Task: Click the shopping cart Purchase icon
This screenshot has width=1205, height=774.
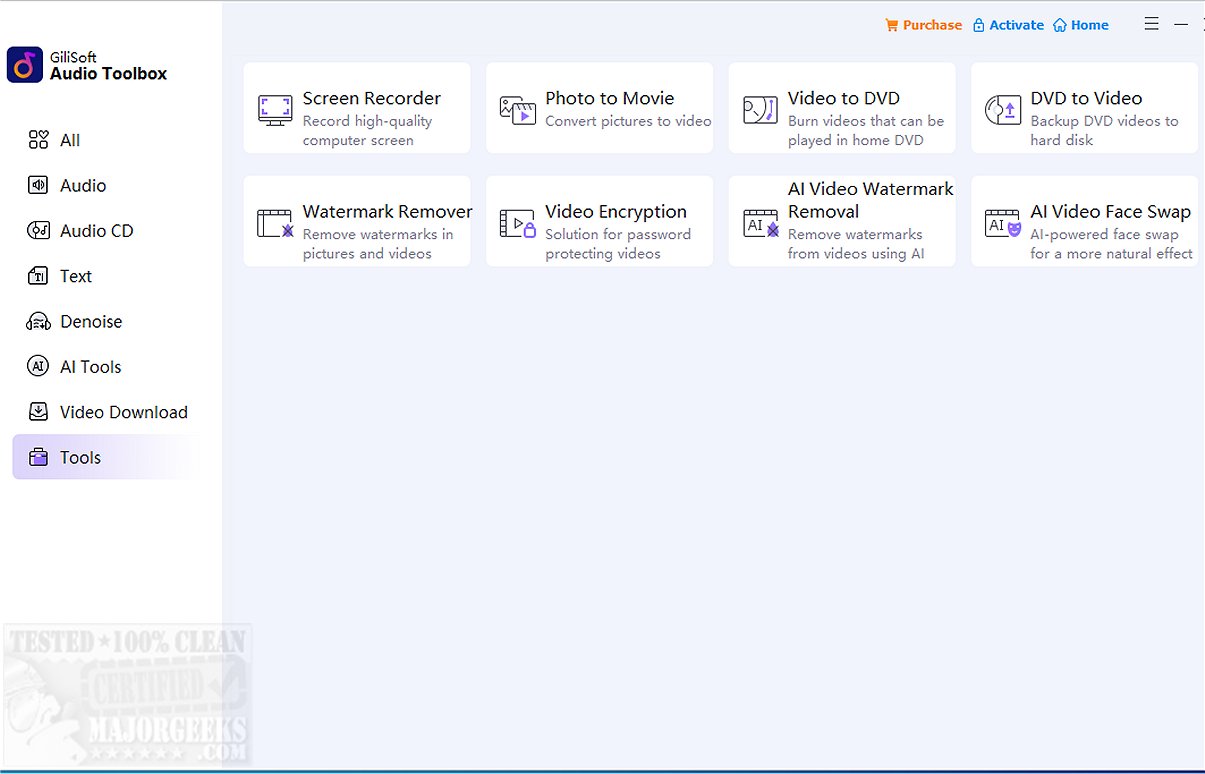Action: click(891, 25)
